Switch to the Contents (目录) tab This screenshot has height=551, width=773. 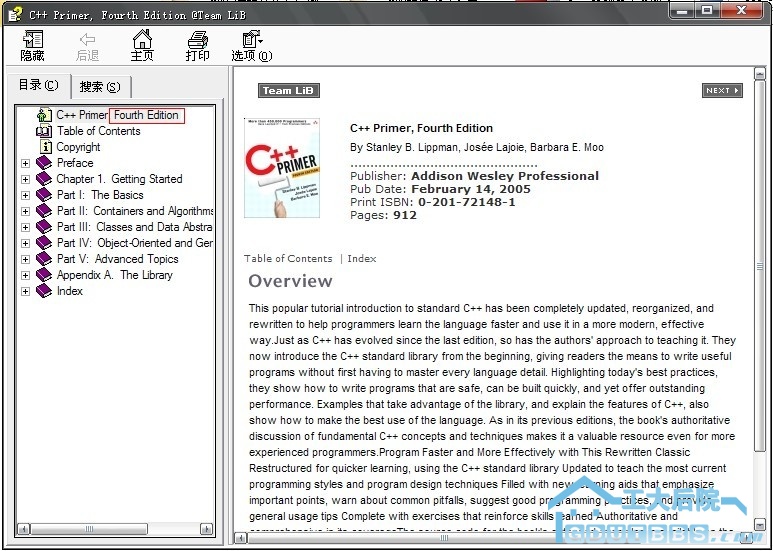pos(39,85)
